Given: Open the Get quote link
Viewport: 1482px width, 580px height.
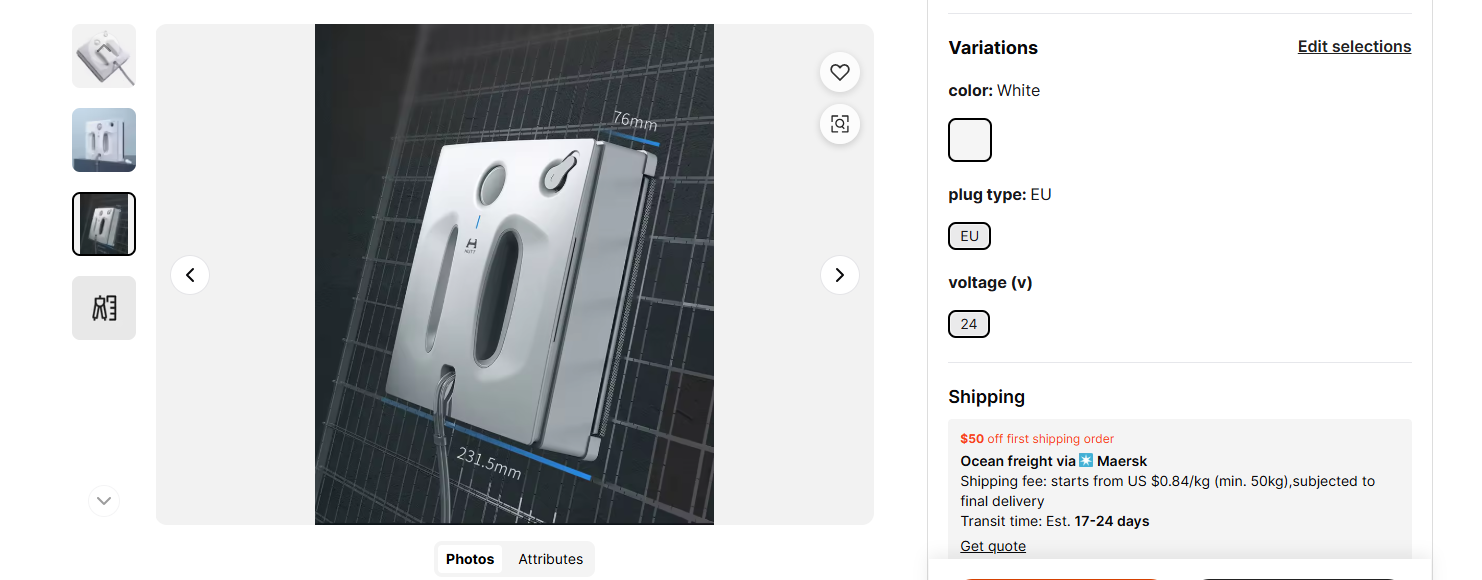Looking at the screenshot, I should coord(993,546).
